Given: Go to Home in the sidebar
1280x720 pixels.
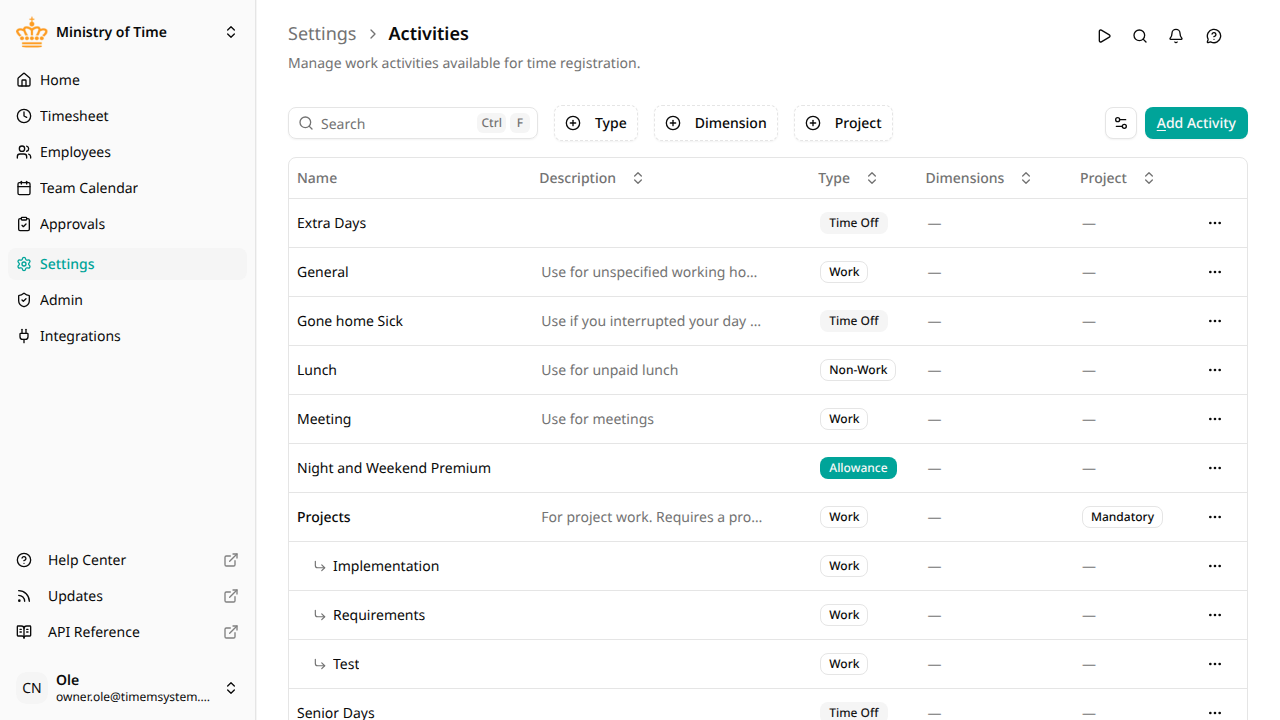Looking at the screenshot, I should (127, 80).
